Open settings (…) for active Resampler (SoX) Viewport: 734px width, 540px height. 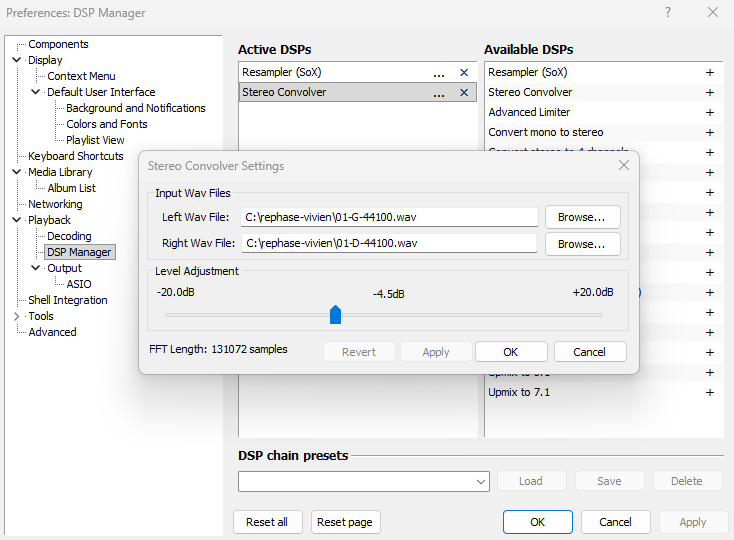(x=439, y=73)
